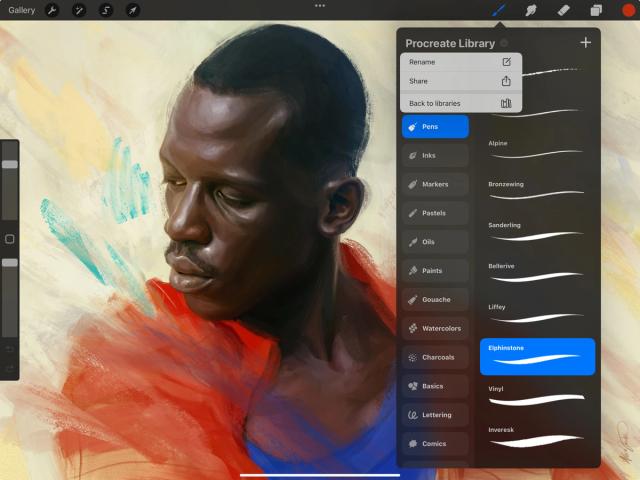Choose Back to libraries
Screen dimensions: 640x480
click(x=460, y=103)
